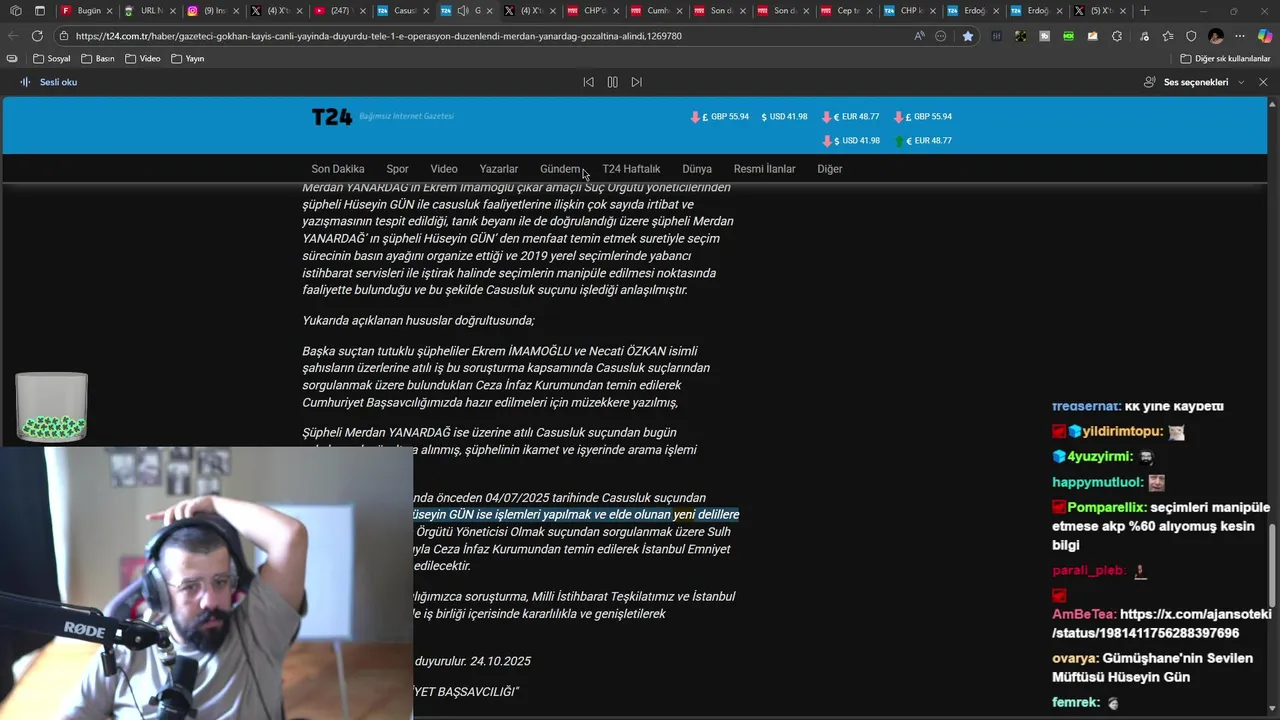Screen dimensions: 1280x720
Task: Open the green HDX extension icon
Action: click(x=1068, y=36)
